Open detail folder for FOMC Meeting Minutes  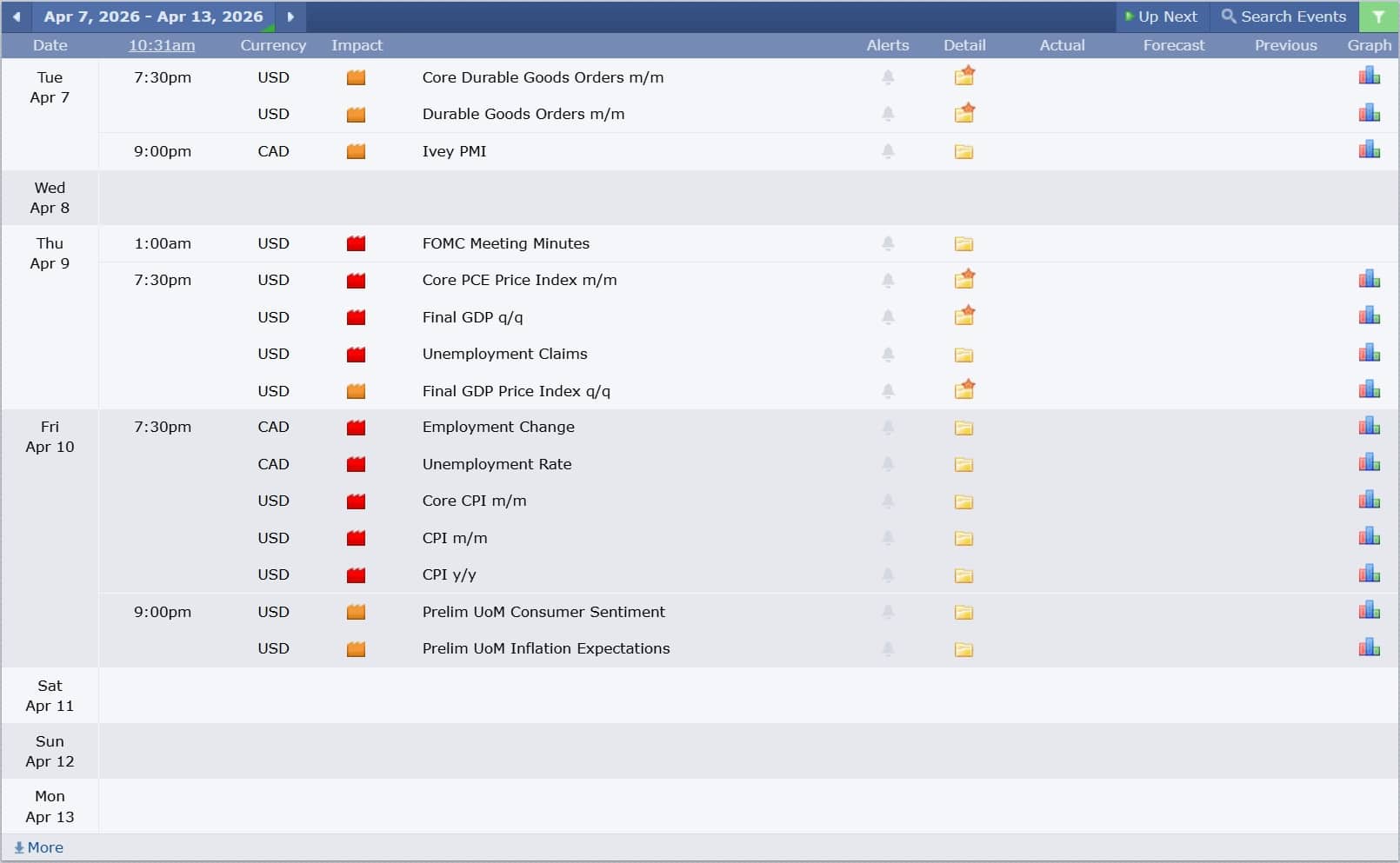pyautogui.click(x=963, y=244)
